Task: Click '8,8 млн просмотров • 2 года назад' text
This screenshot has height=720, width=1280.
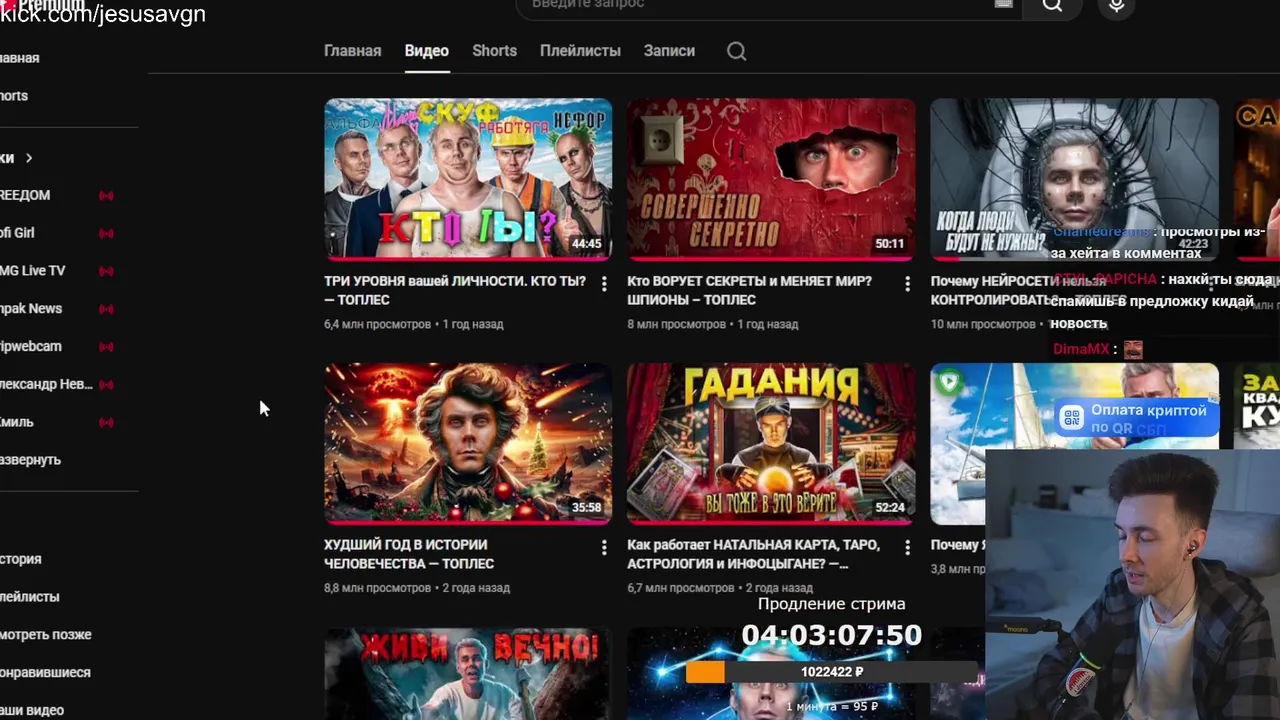Action: (417, 588)
